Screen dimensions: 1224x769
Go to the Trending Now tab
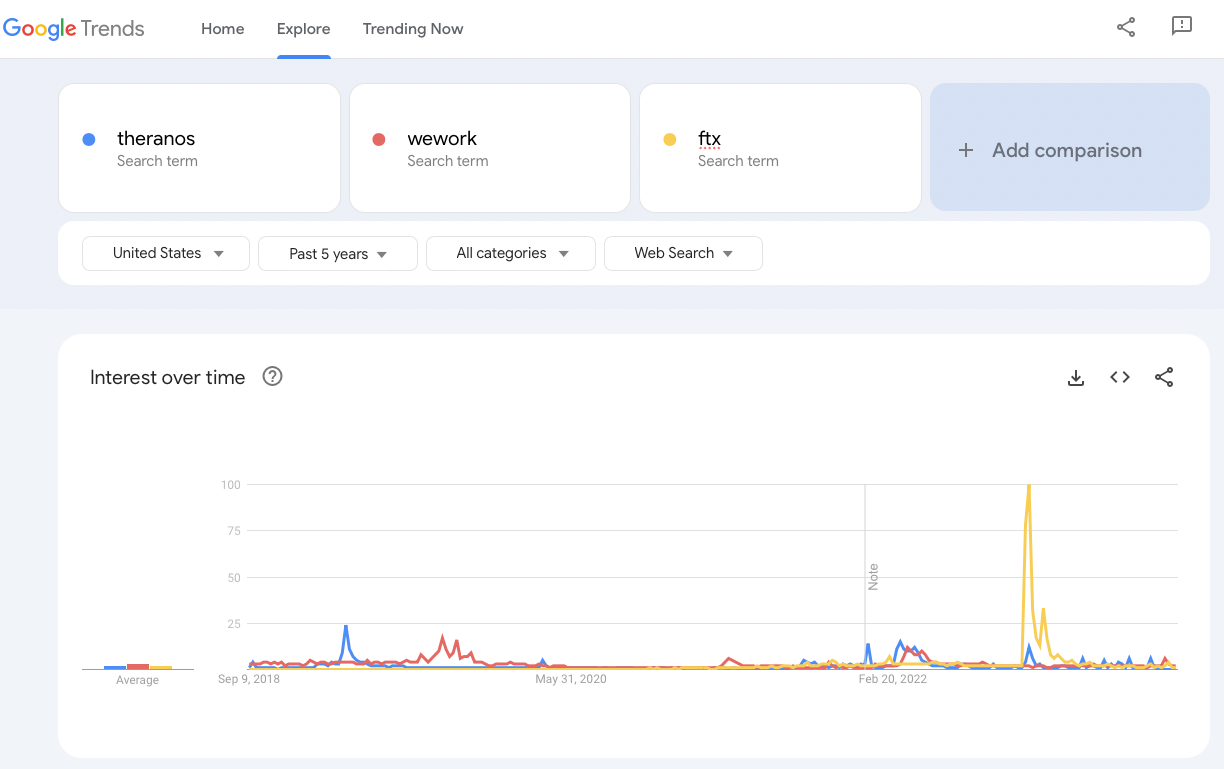click(413, 29)
